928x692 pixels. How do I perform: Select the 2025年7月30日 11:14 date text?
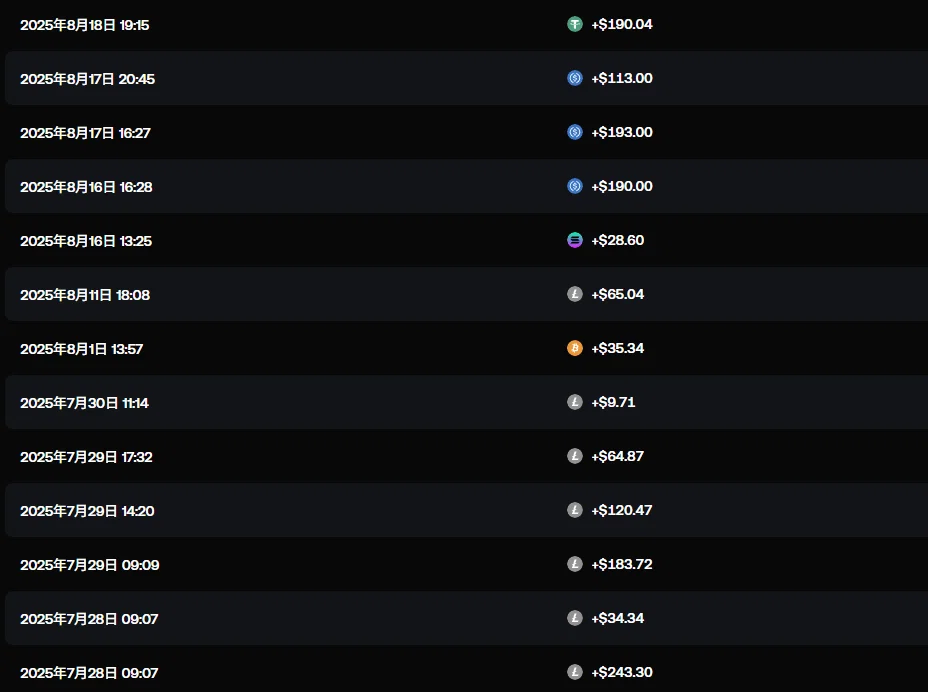point(85,403)
